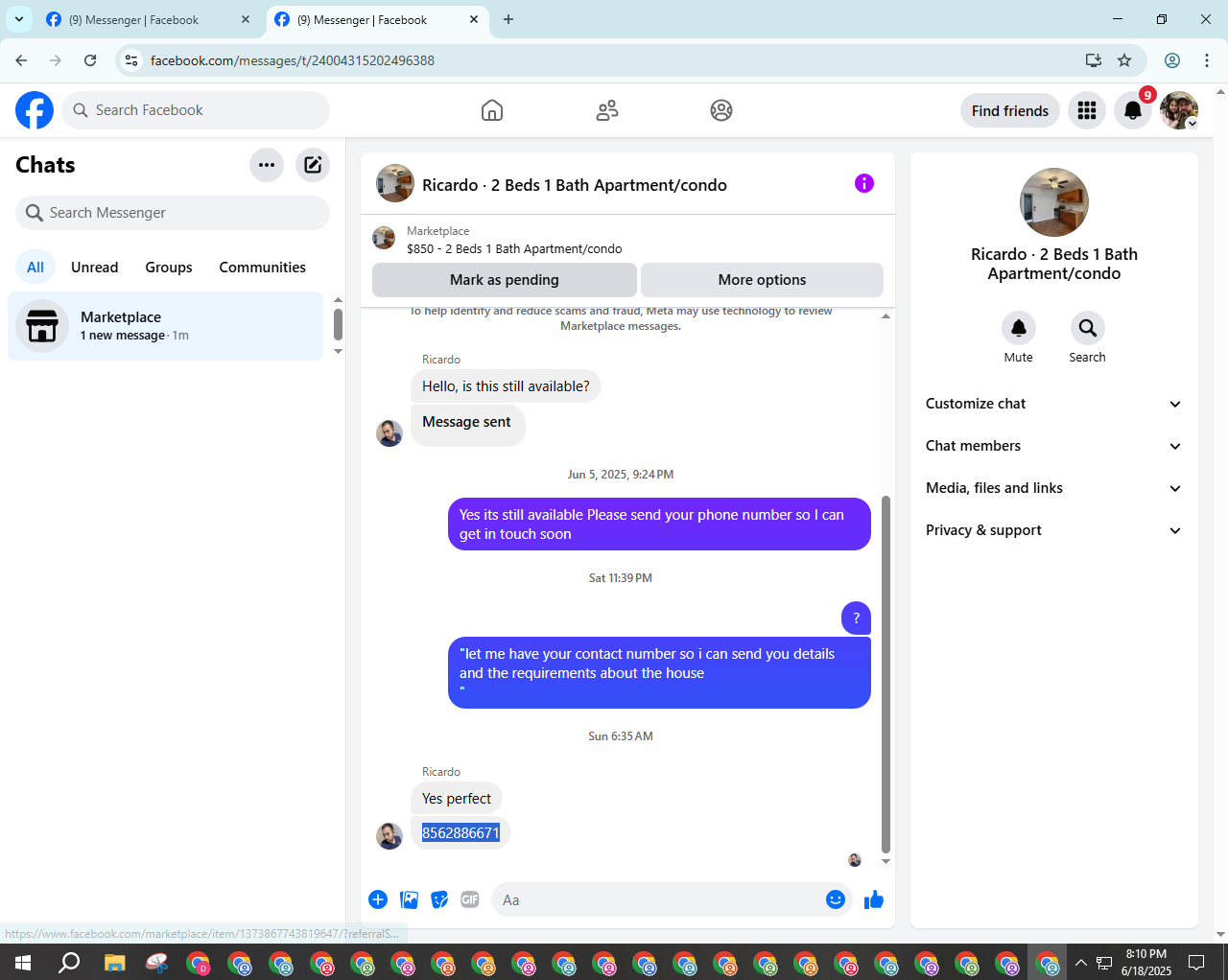Expand Privacy & support section
Viewport: 1228px width, 980px height.
pos(1053,530)
